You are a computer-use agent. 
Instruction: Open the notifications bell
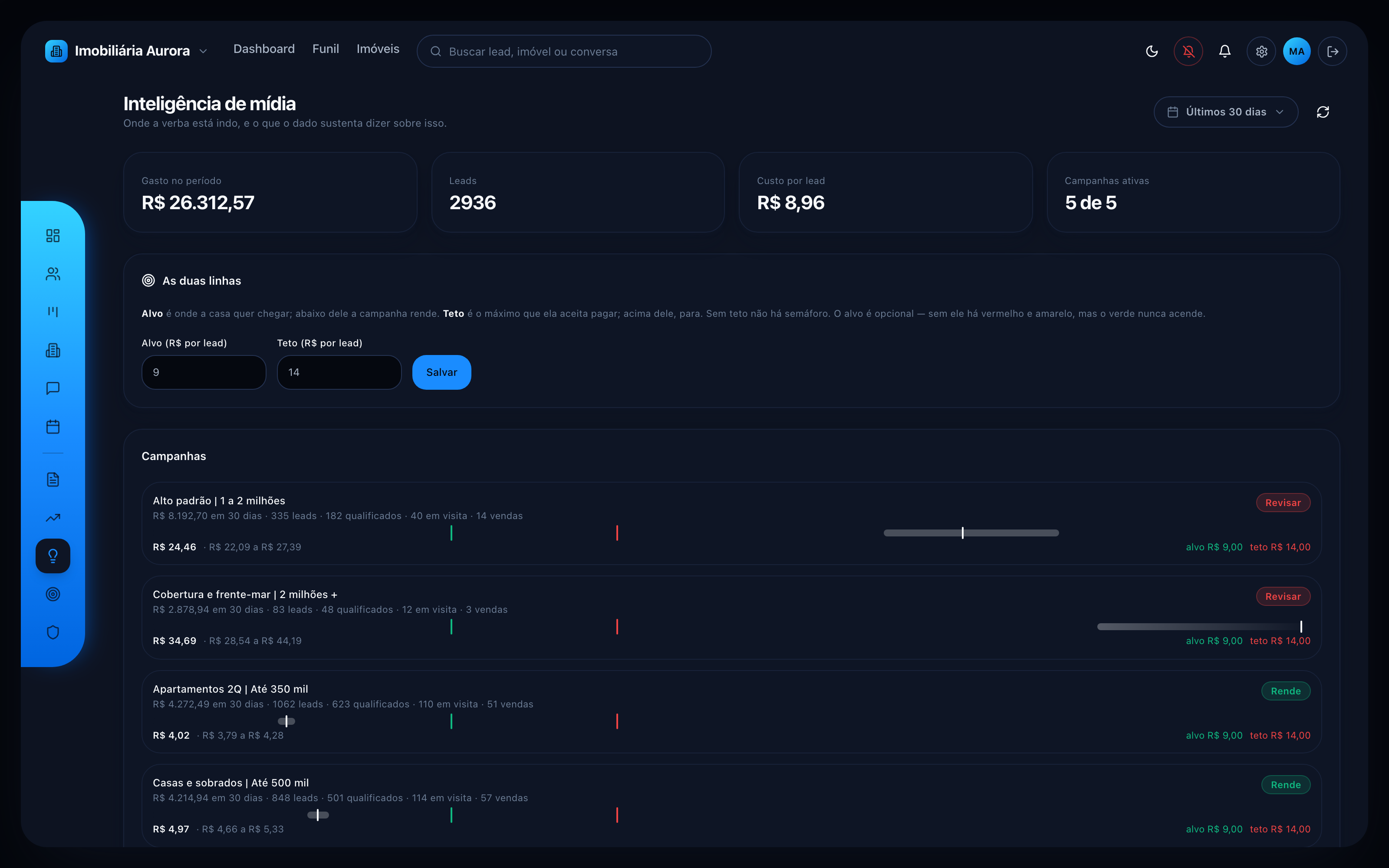(x=1224, y=51)
